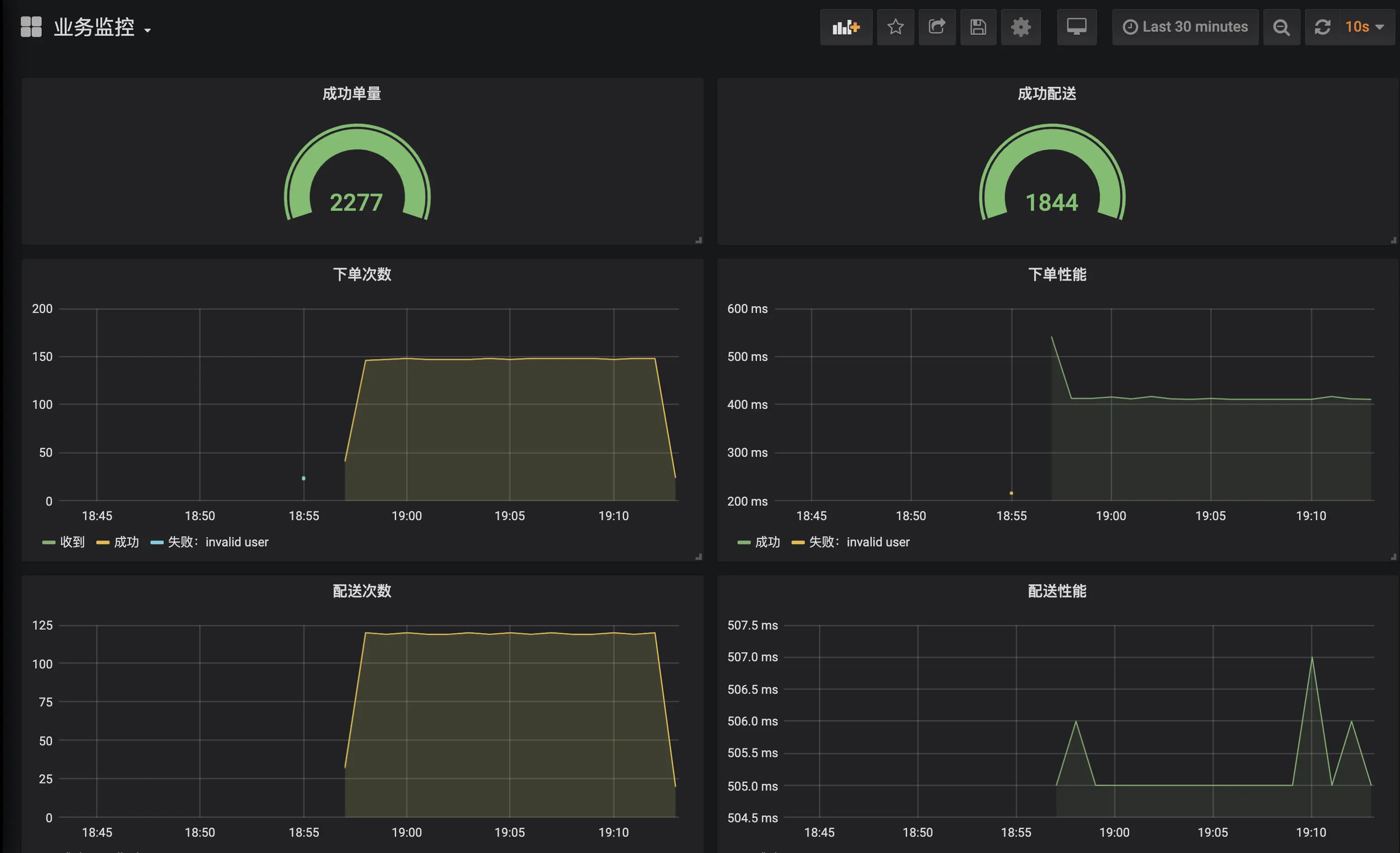Click 507.5 ms axis label in 配送性能

pyautogui.click(x=752, y=625)
